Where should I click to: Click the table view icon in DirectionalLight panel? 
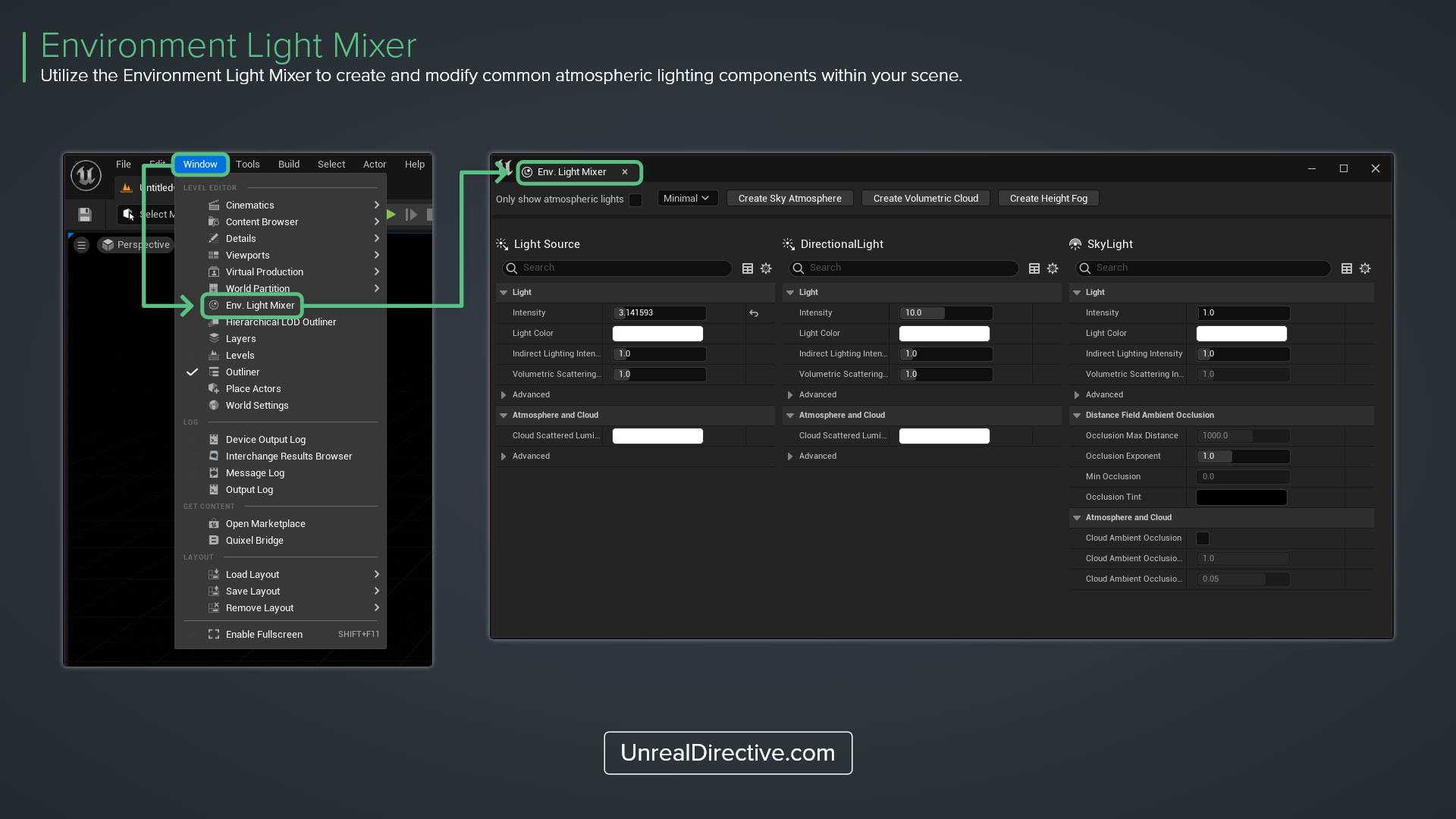[1034, 268]
